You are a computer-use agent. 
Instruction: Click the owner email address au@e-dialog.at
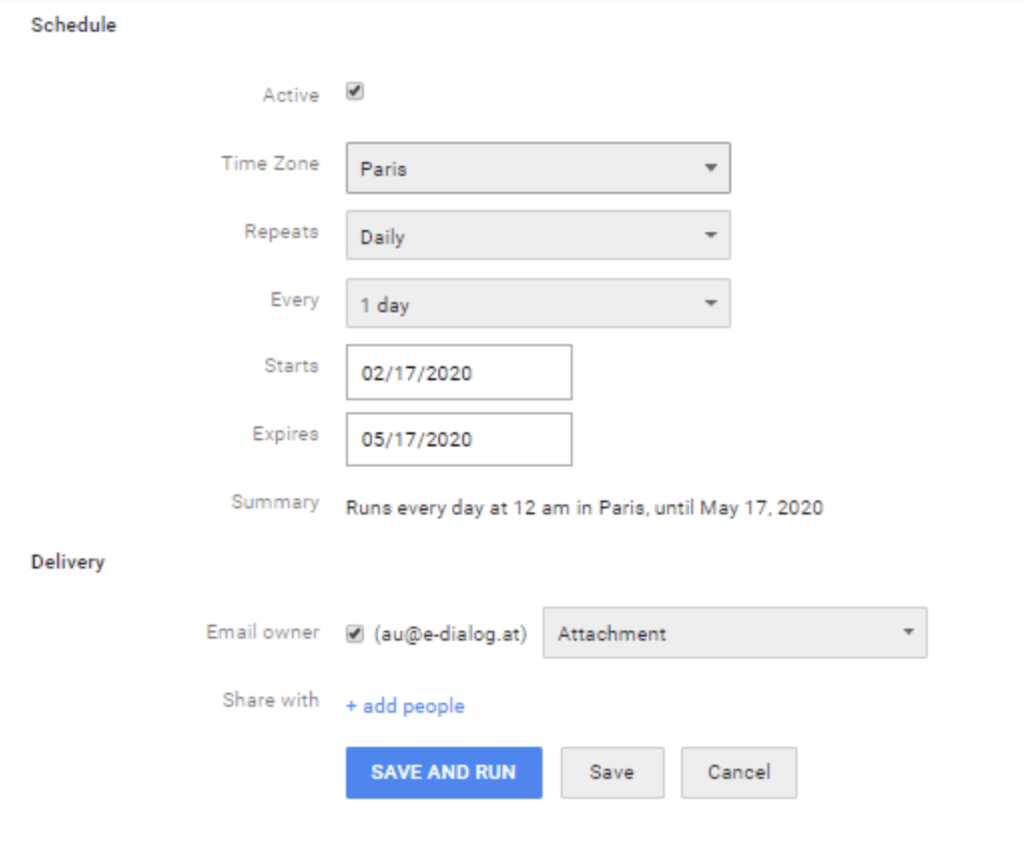(x=447, y=631)
